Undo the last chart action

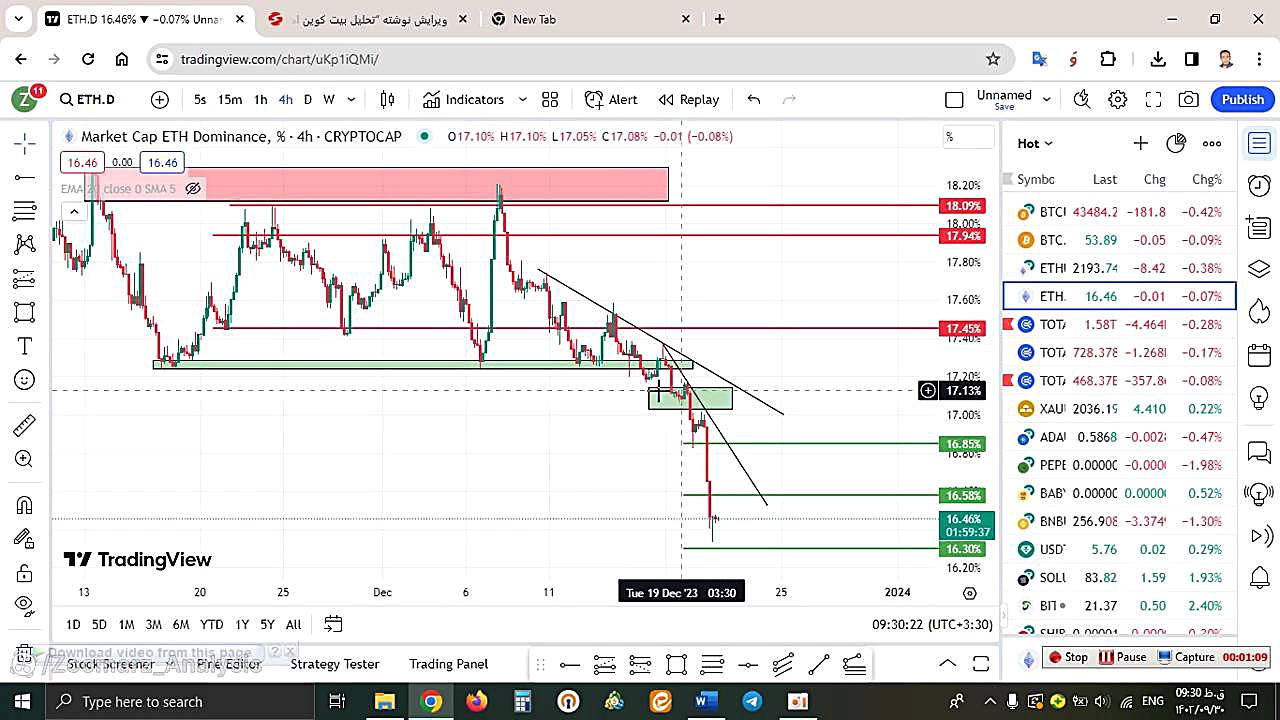[754, 99]
